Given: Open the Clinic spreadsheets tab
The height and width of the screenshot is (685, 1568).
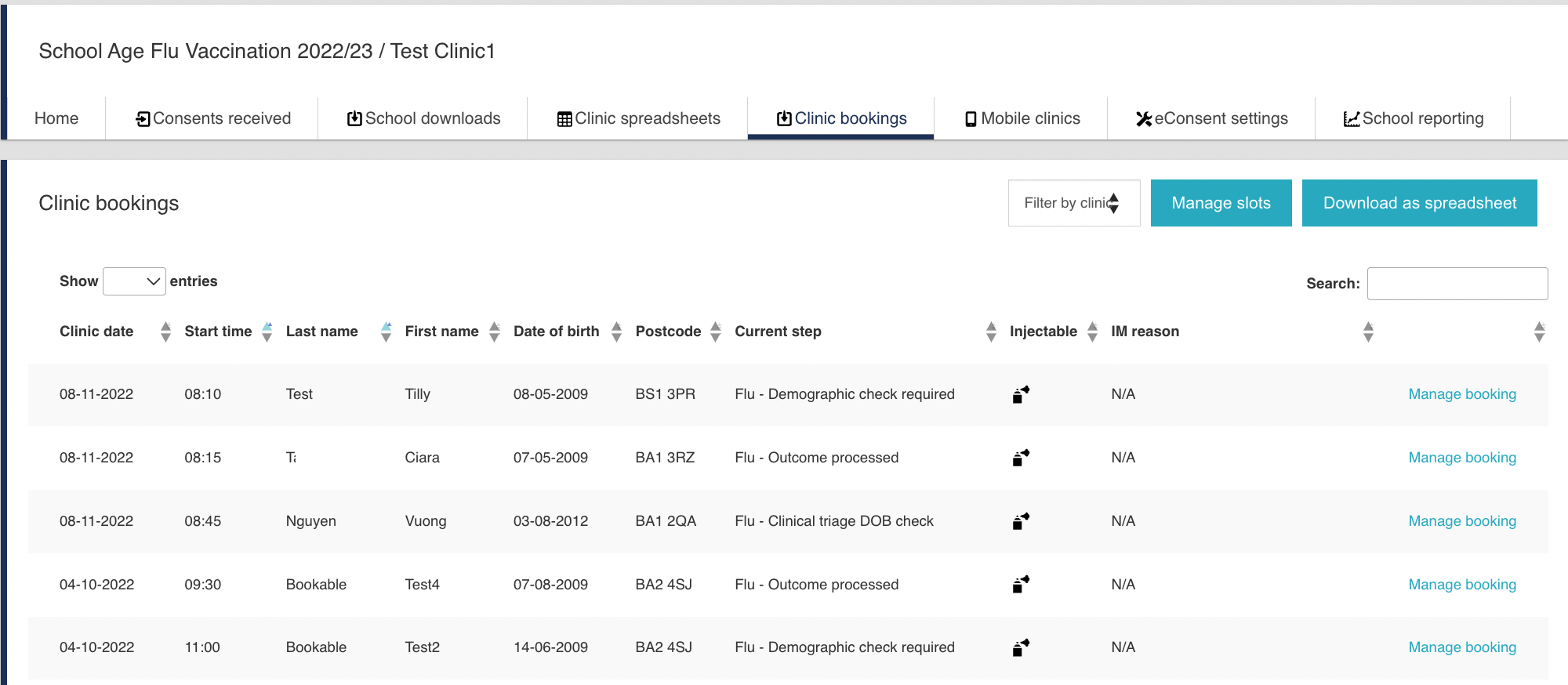Looking at the screenshot, I should [x=638, y=118].
